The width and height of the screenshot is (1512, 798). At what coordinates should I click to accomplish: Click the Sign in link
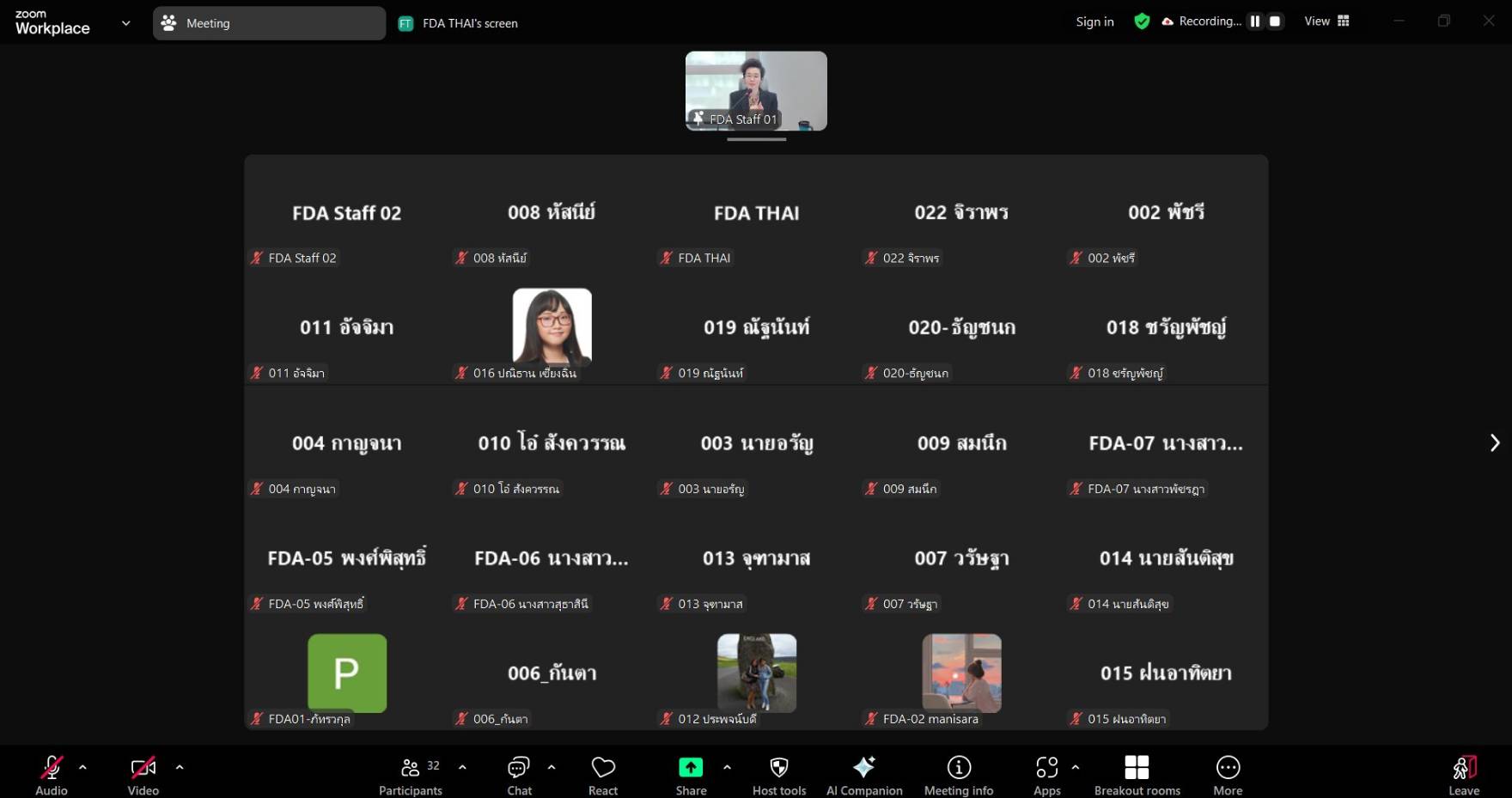(1094, 21)
